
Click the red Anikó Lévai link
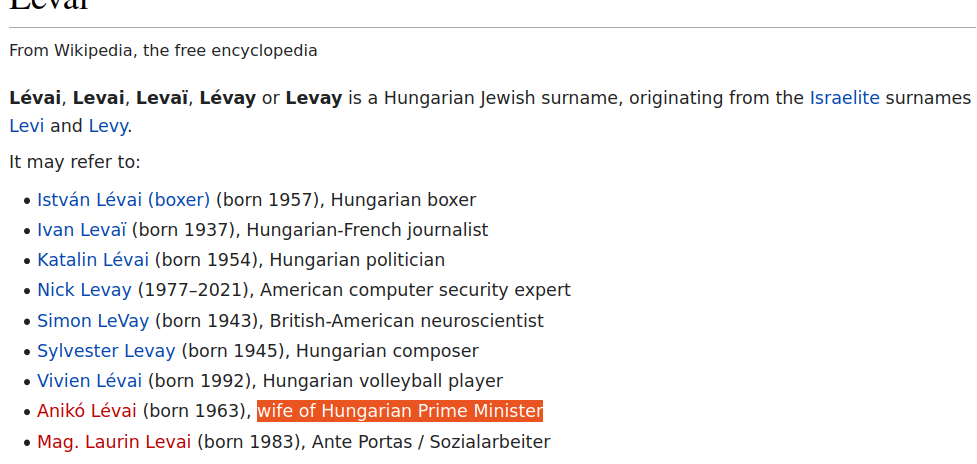tap(87, 411)
